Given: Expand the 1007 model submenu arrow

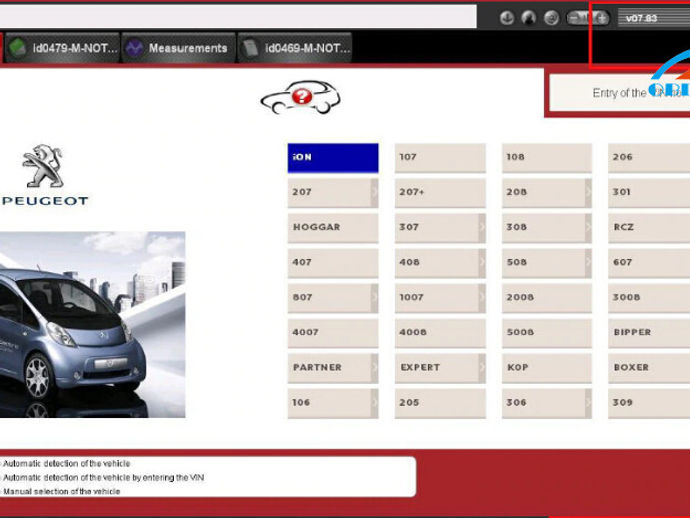Looking at the screenshot, I should [x=482, y=298].
